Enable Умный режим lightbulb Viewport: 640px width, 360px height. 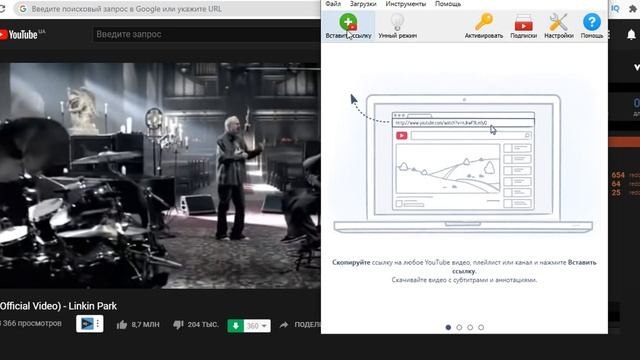pos(397,25)
